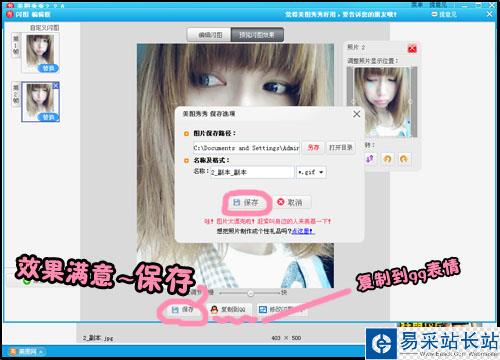Click the 打开目录 button

(x=340, y=148)
